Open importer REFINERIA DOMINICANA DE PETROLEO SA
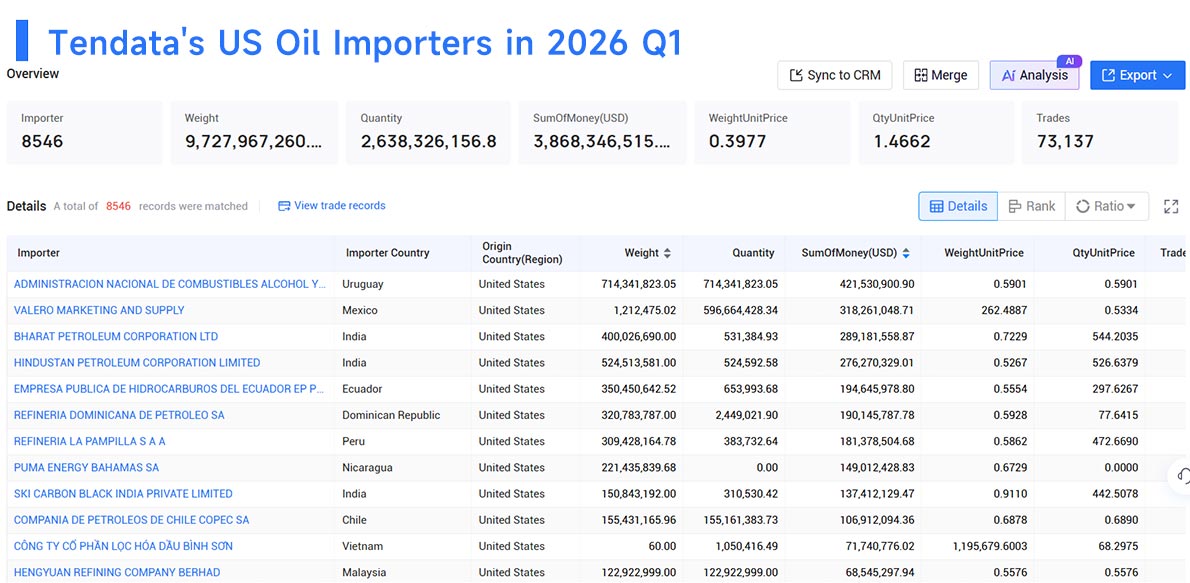The image size is (1190, 583). [119, 414]
